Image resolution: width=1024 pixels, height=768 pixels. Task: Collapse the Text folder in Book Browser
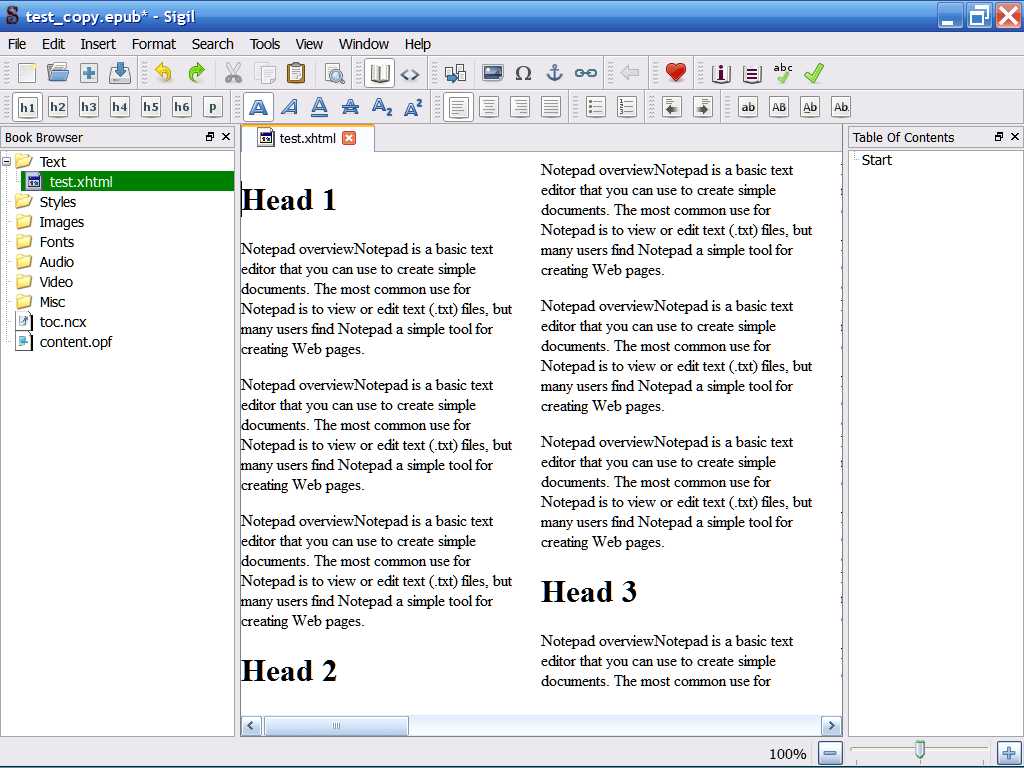(x=7, y=161)
